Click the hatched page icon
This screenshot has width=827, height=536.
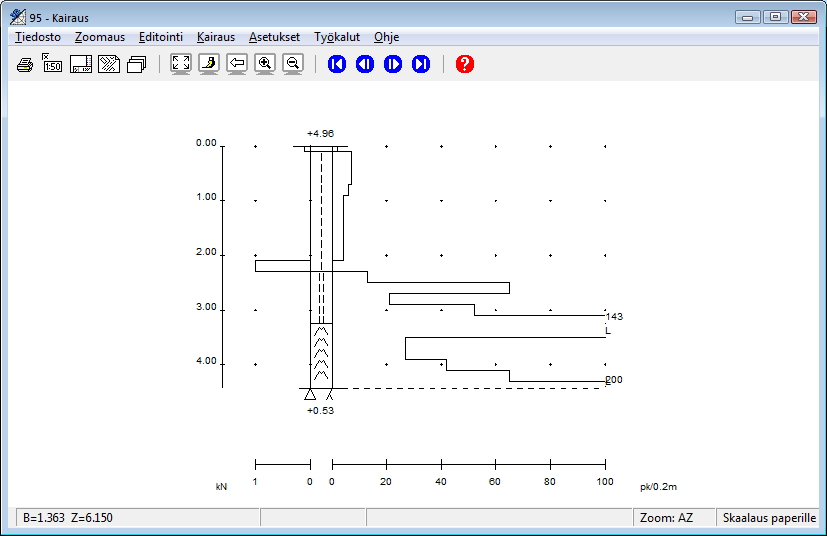109,64
